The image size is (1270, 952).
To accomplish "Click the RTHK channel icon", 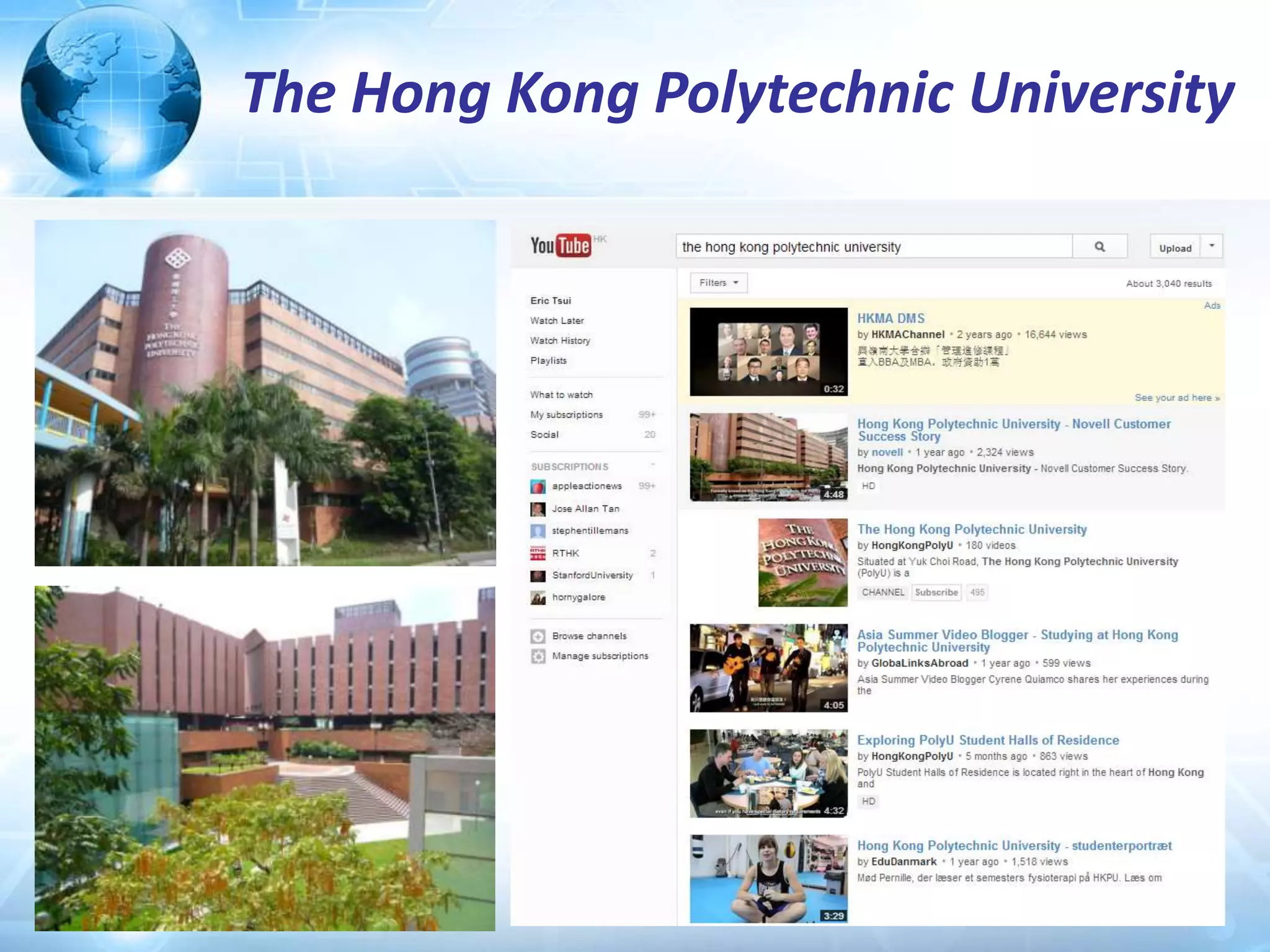I will tap(538, 553).
